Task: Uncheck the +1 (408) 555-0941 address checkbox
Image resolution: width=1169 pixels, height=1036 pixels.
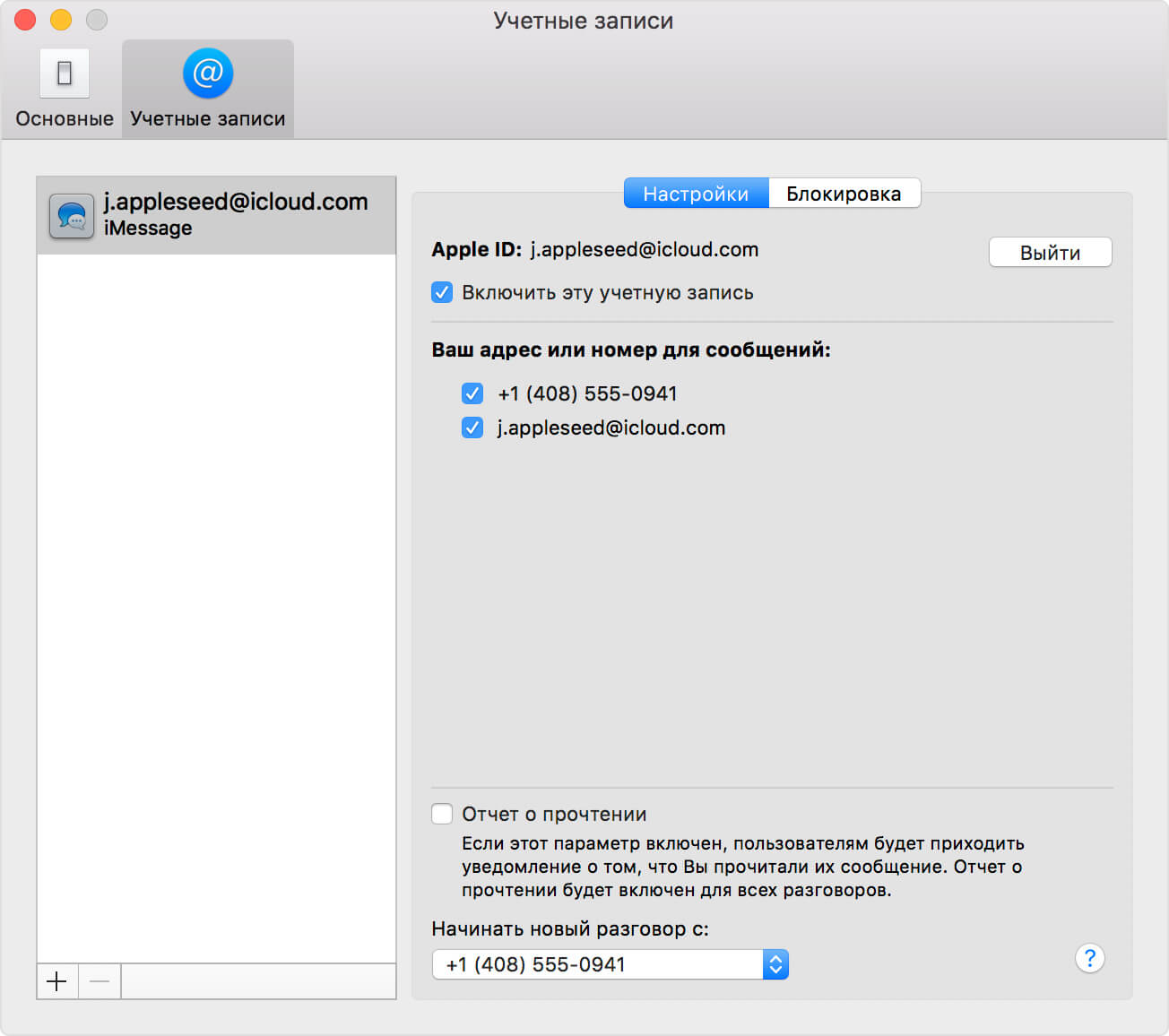Action: [x=472, y=393]
